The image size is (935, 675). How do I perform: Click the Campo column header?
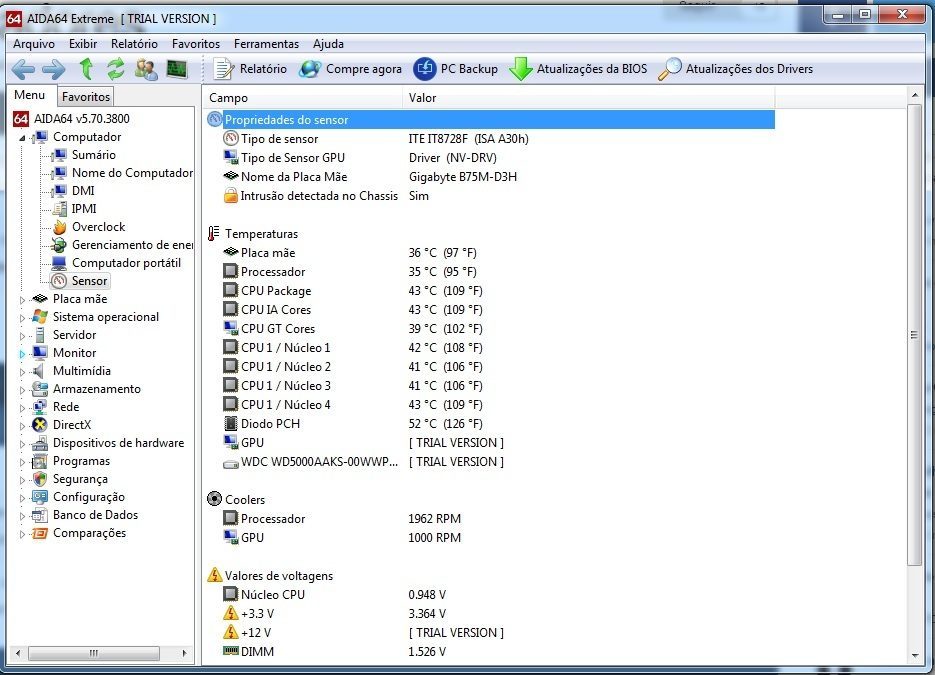point(302,98)
